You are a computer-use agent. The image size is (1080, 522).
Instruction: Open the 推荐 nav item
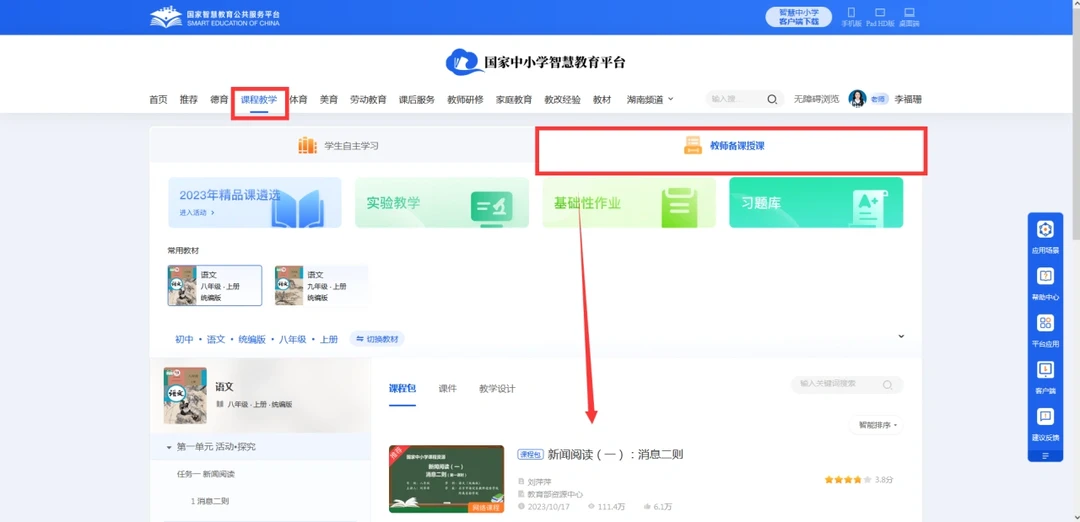pyautogui.click(x=189, y=99)
